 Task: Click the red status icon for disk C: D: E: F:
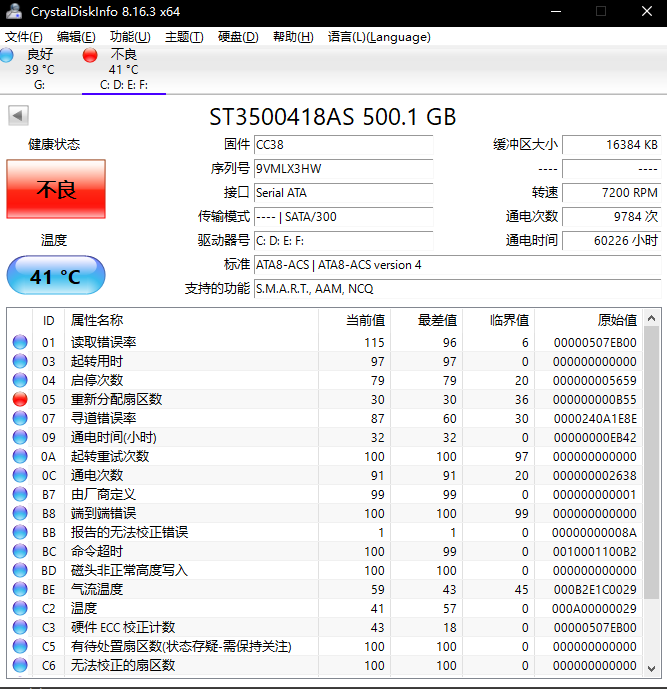90,55
